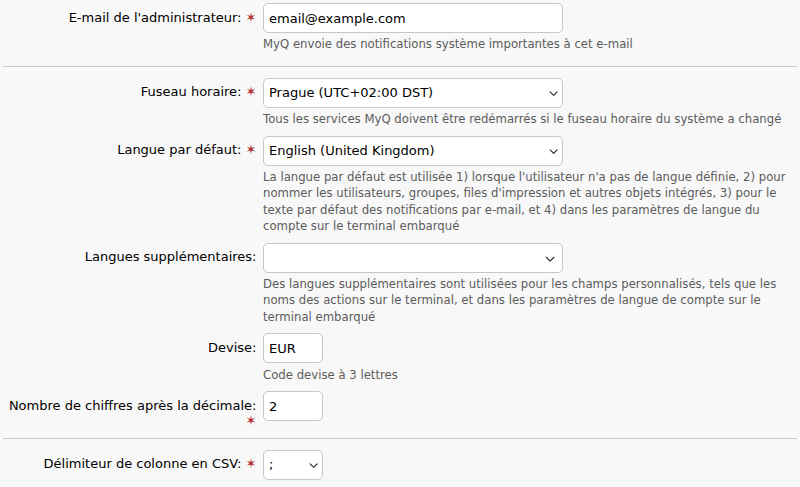Image resolution: width=800 pixels, height=487 pixels.
Task: Click the 'La langue par défaut est utilisée' description
Action: click(x=524, y=201)
